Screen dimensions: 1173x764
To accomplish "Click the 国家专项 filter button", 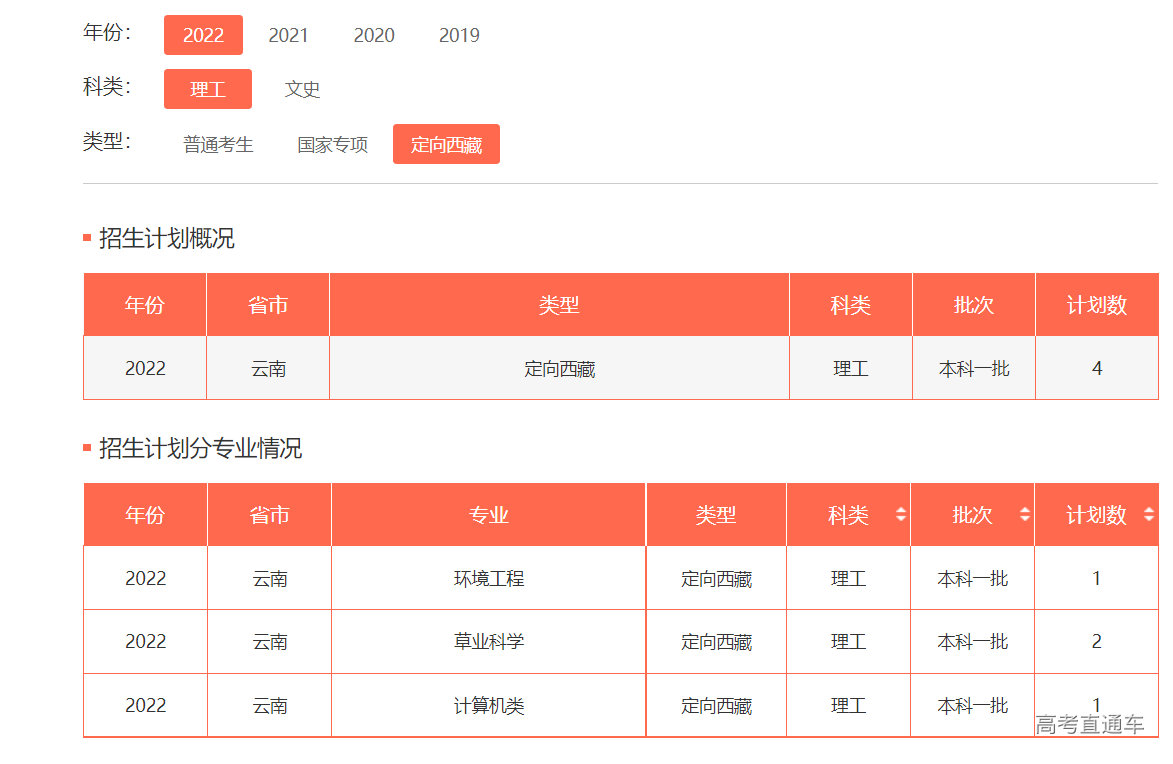I will click(x=332, y=143).
